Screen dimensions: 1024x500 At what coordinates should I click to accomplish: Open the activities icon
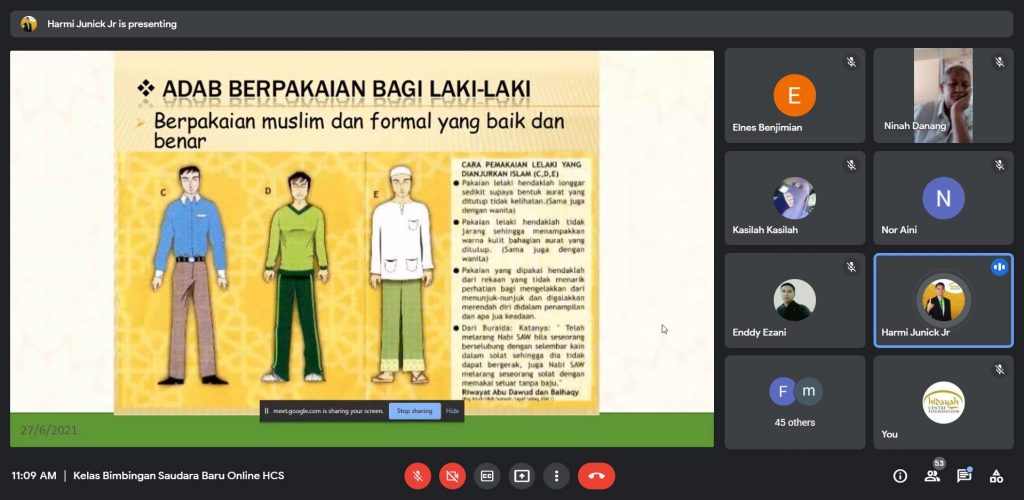[996, 476]
